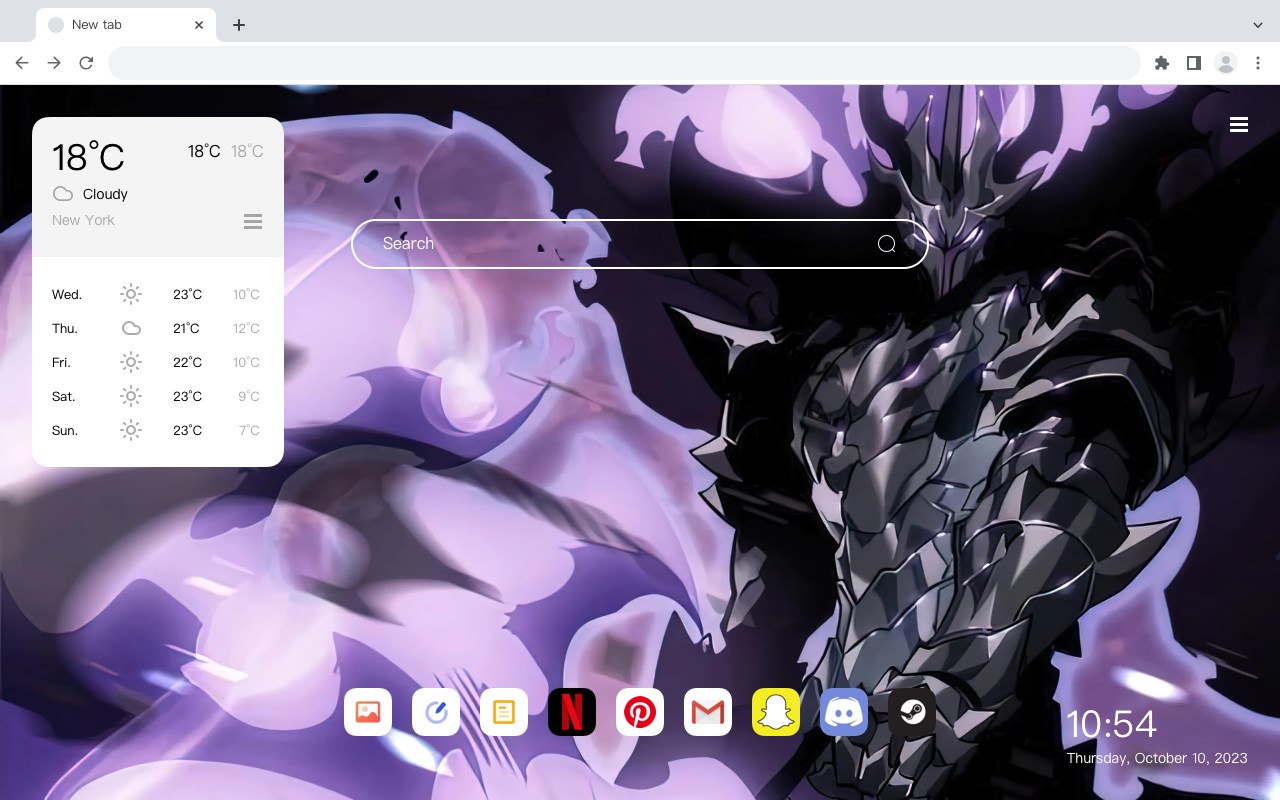Click the New York location label
Viewport: 1280px width, 800px height.
[x=83, y=220]
